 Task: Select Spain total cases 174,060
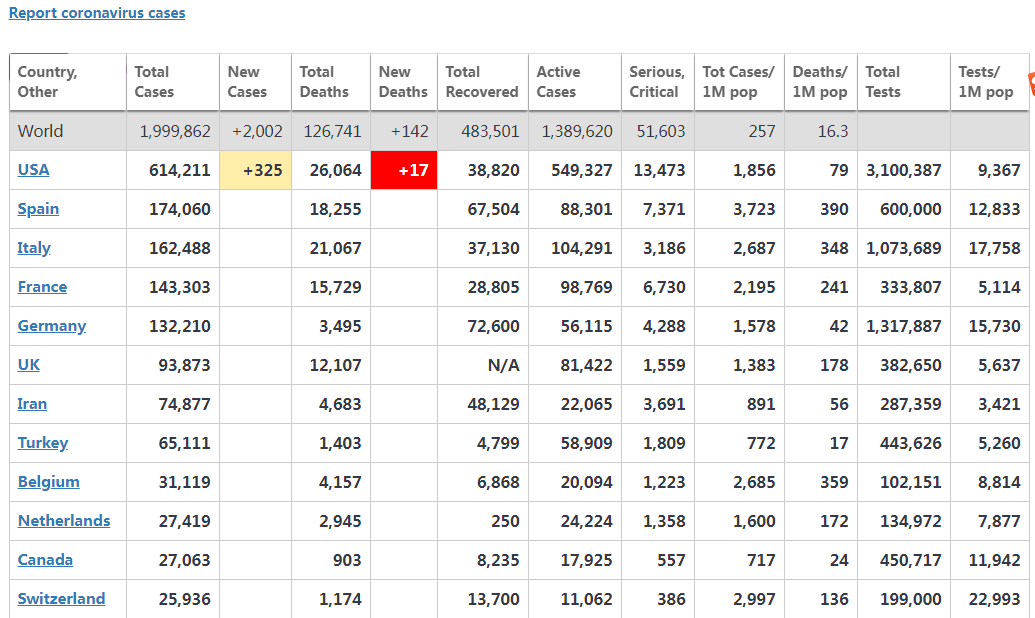click(173, 209)
